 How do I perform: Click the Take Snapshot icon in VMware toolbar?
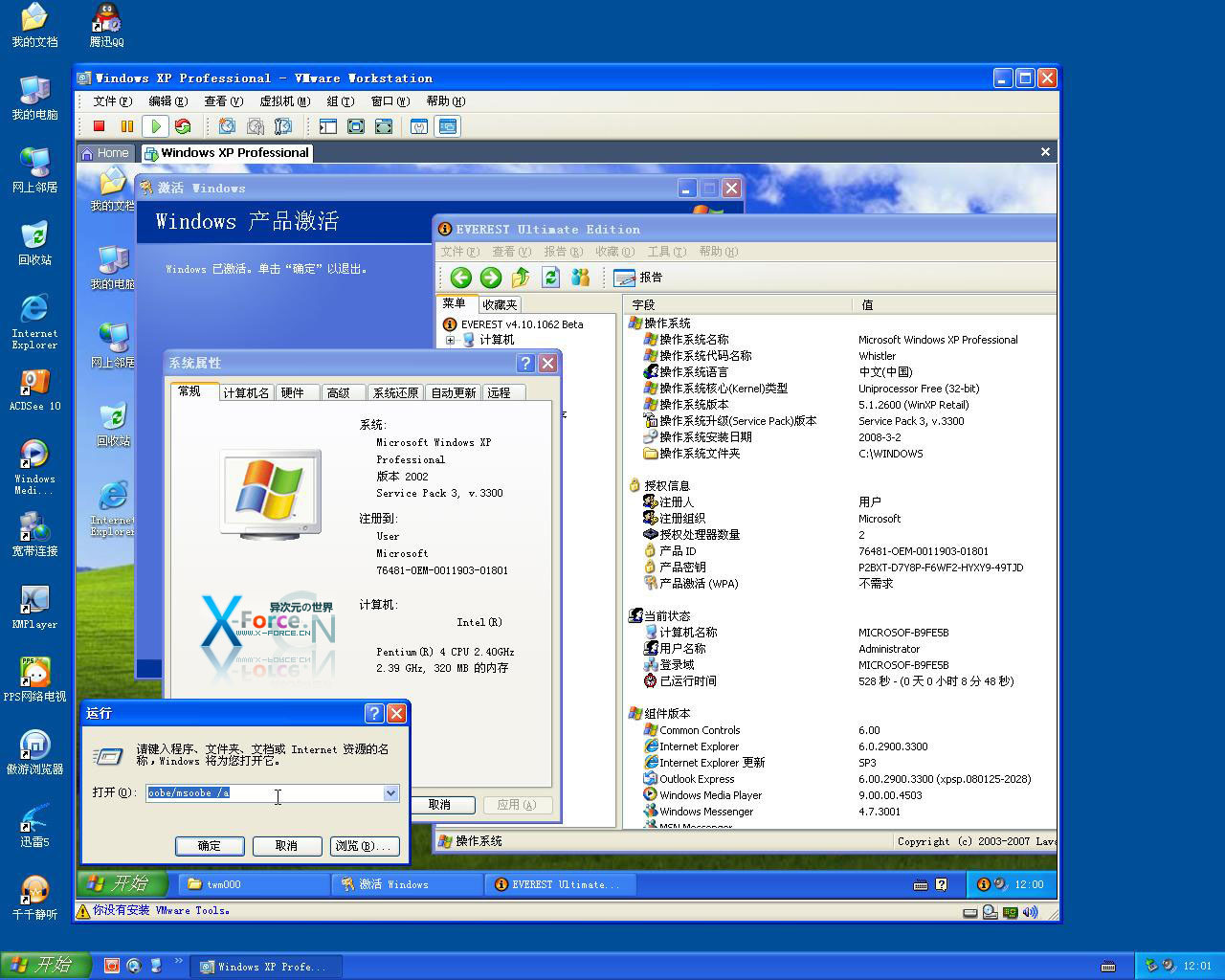pos(227,126)
